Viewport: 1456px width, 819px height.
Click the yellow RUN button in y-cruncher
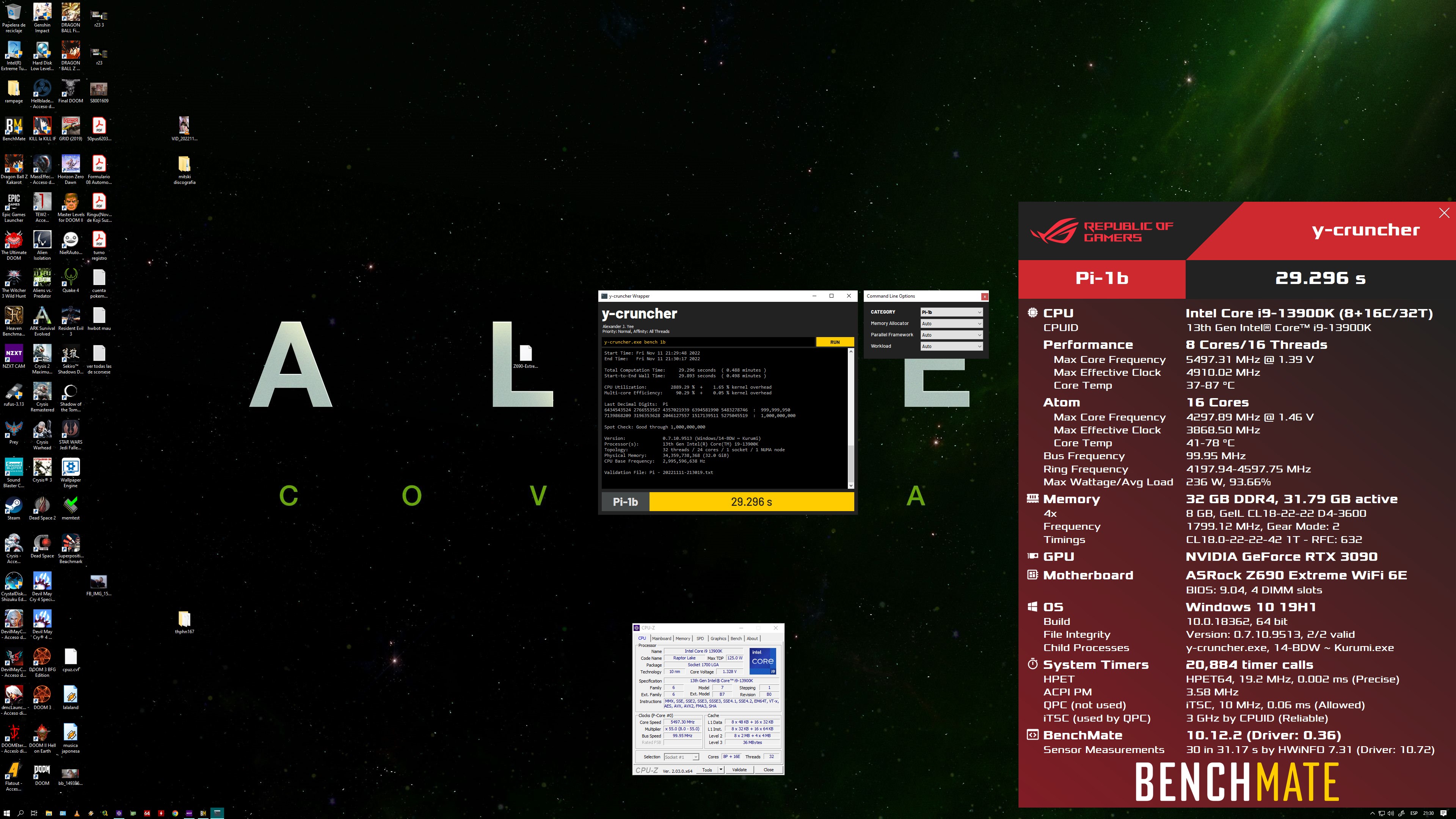(835, 342)
